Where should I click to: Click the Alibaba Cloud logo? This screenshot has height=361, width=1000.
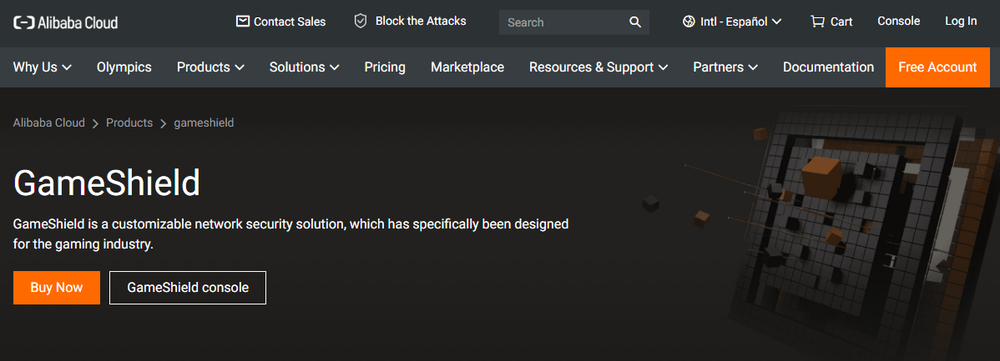pyautogui.click(x=66, y=22)
